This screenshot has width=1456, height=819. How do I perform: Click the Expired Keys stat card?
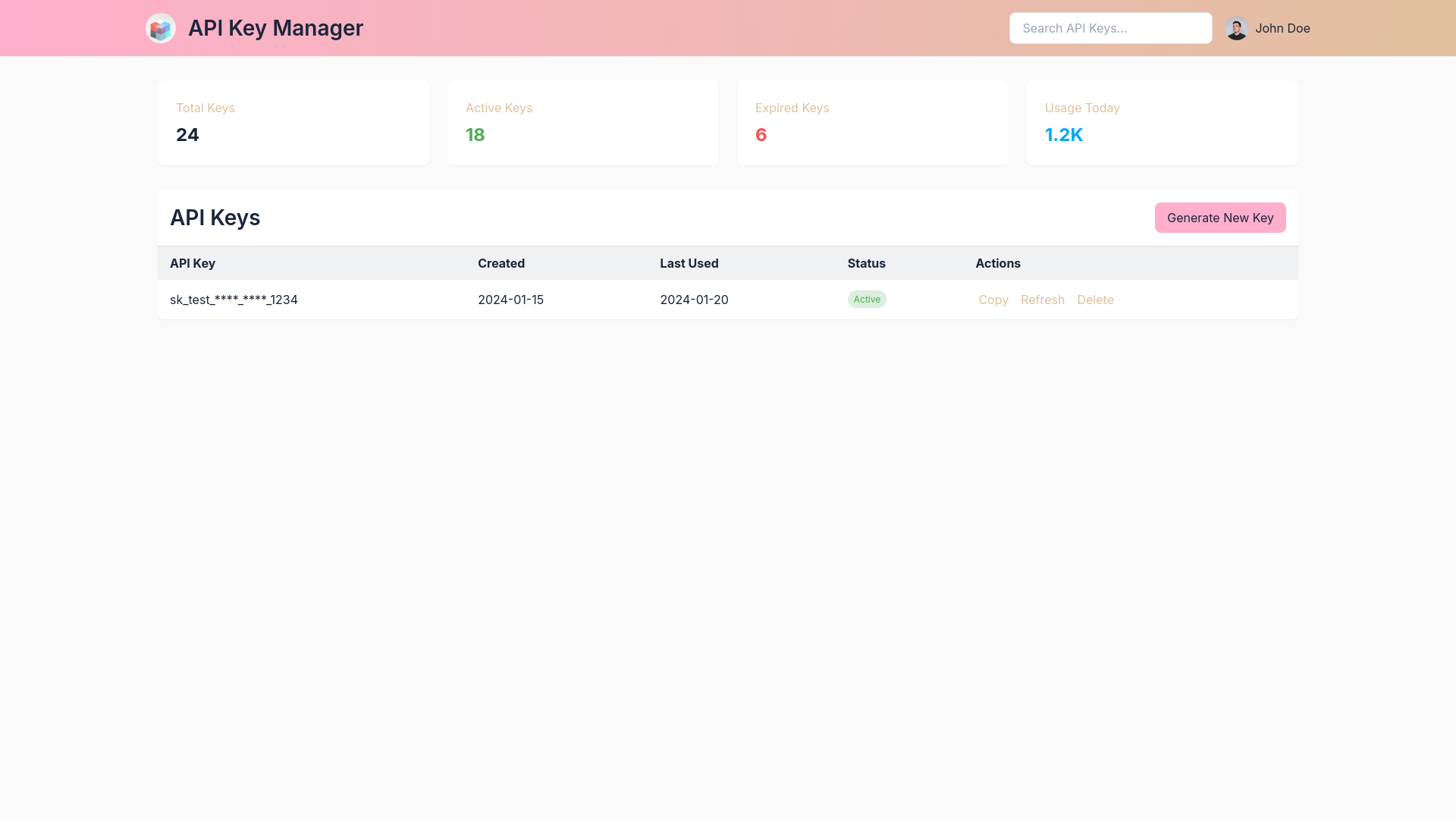pyautogui.click(x=872, y=122)
